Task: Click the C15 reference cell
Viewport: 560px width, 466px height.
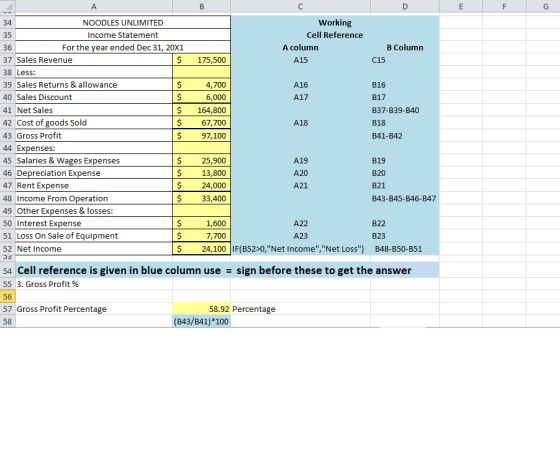Action: [x=405, y=60]
